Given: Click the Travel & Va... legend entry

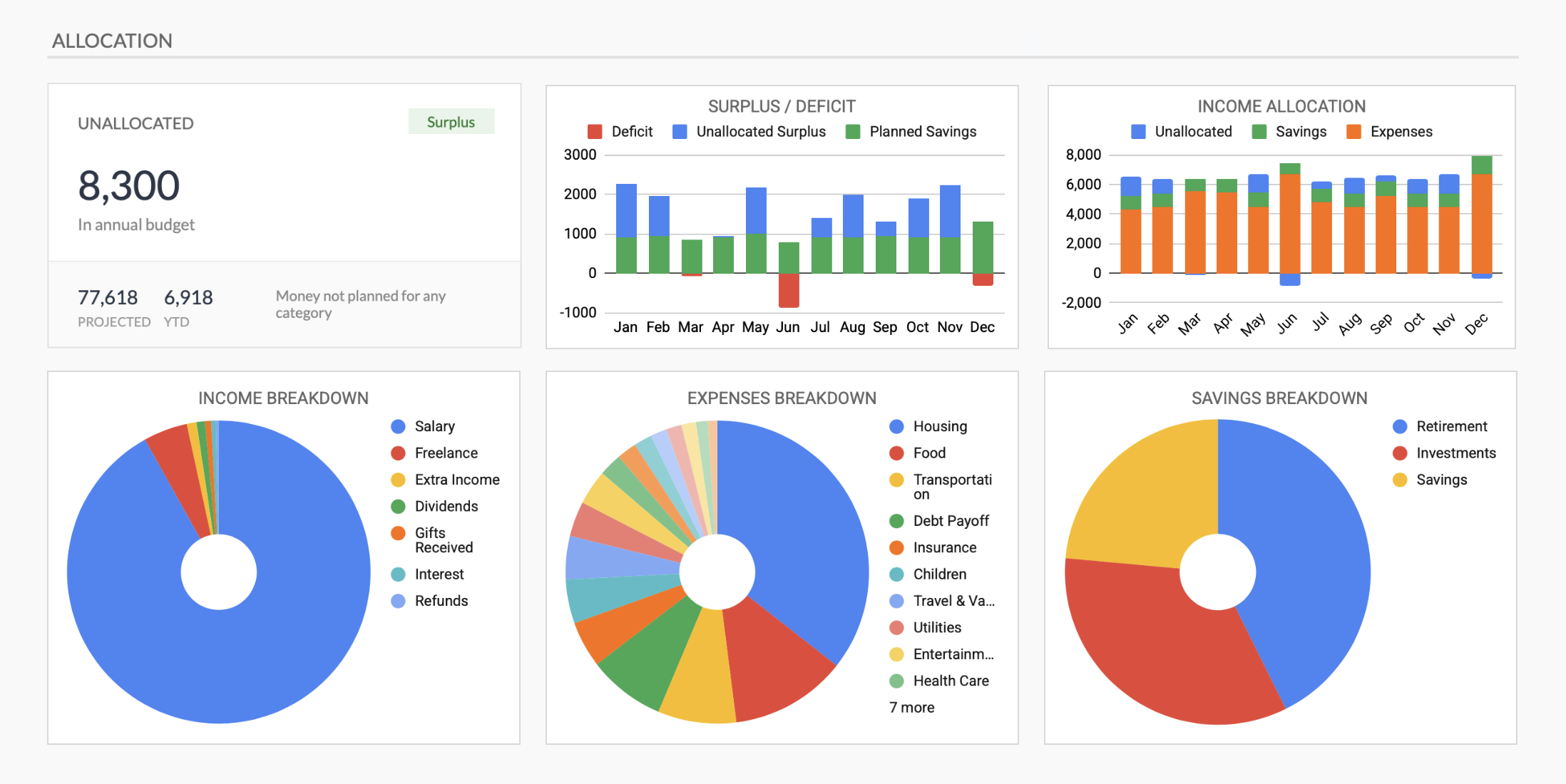Looking at the screenshot, I should 953,601.
